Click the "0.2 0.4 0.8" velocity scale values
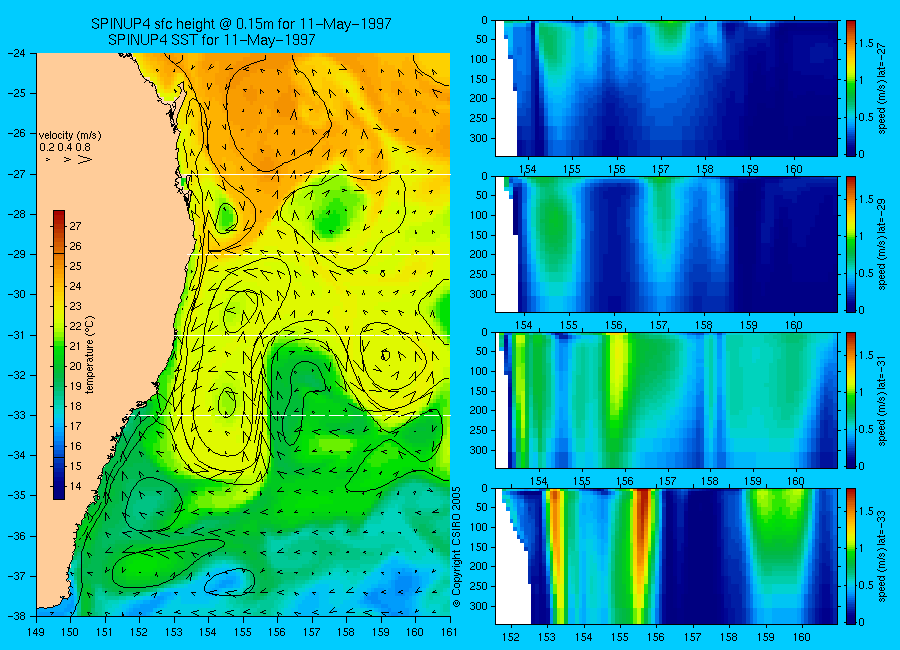 point(65,147)
